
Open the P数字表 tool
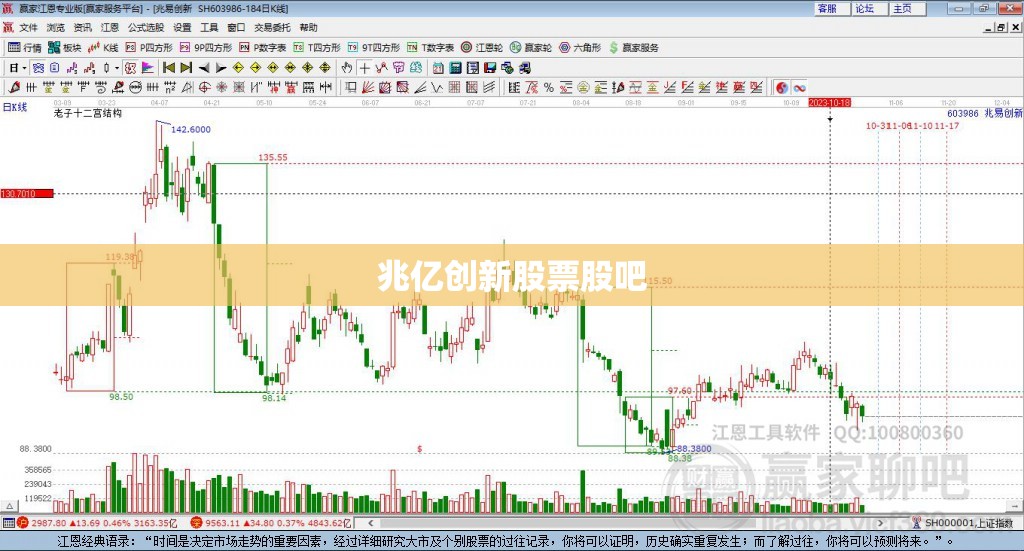(263, 48)
